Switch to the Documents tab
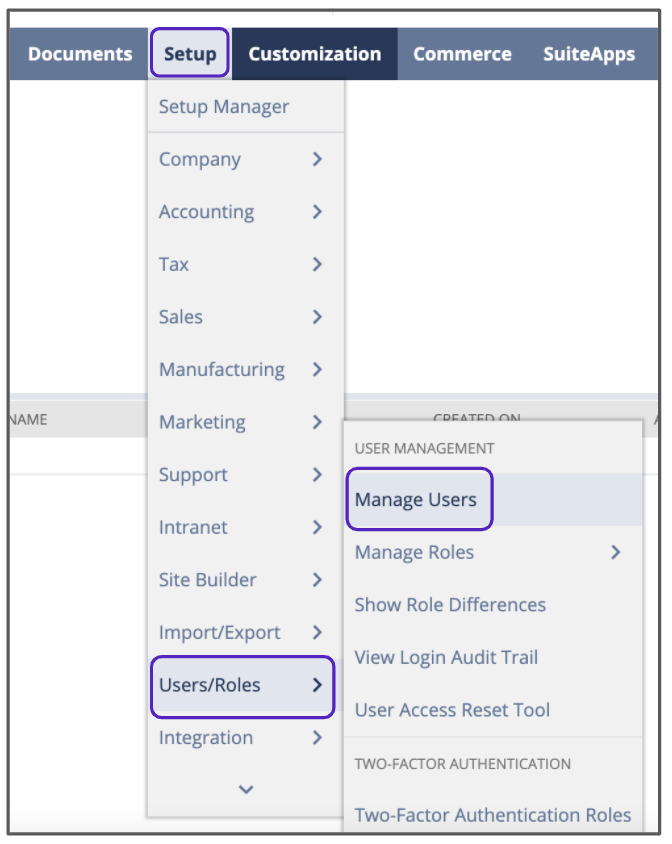Viewport: 672px width, 844px height. (x=80, y=54)
